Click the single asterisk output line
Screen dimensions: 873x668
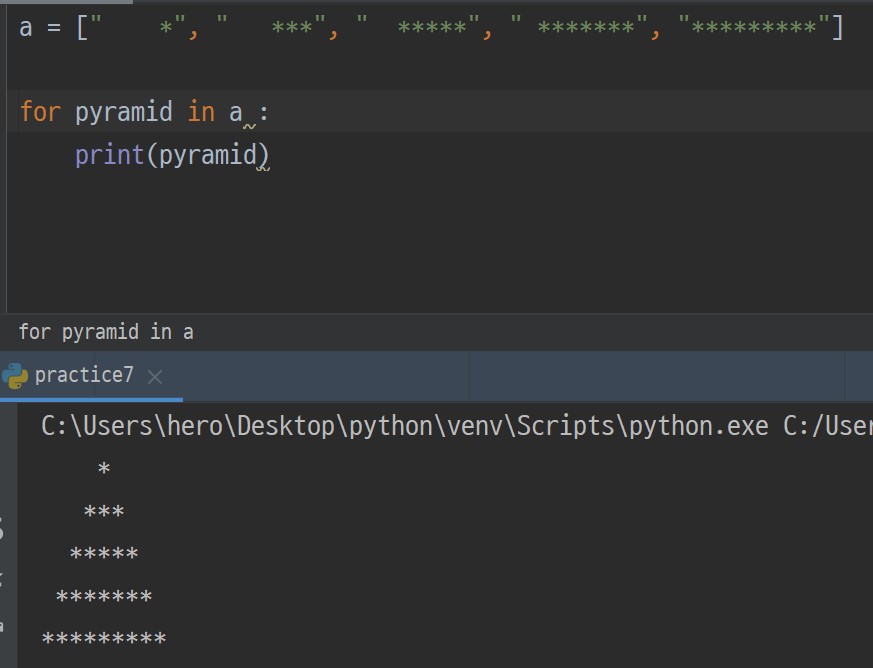click(x=104, y=469)
